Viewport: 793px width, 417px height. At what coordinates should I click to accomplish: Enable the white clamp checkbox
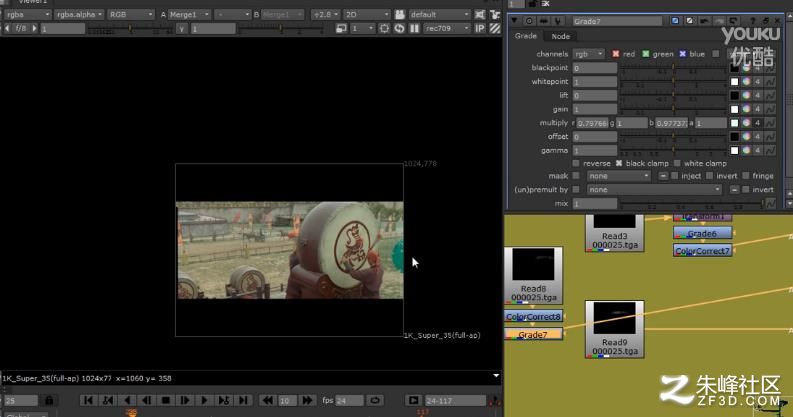[677, 163]
